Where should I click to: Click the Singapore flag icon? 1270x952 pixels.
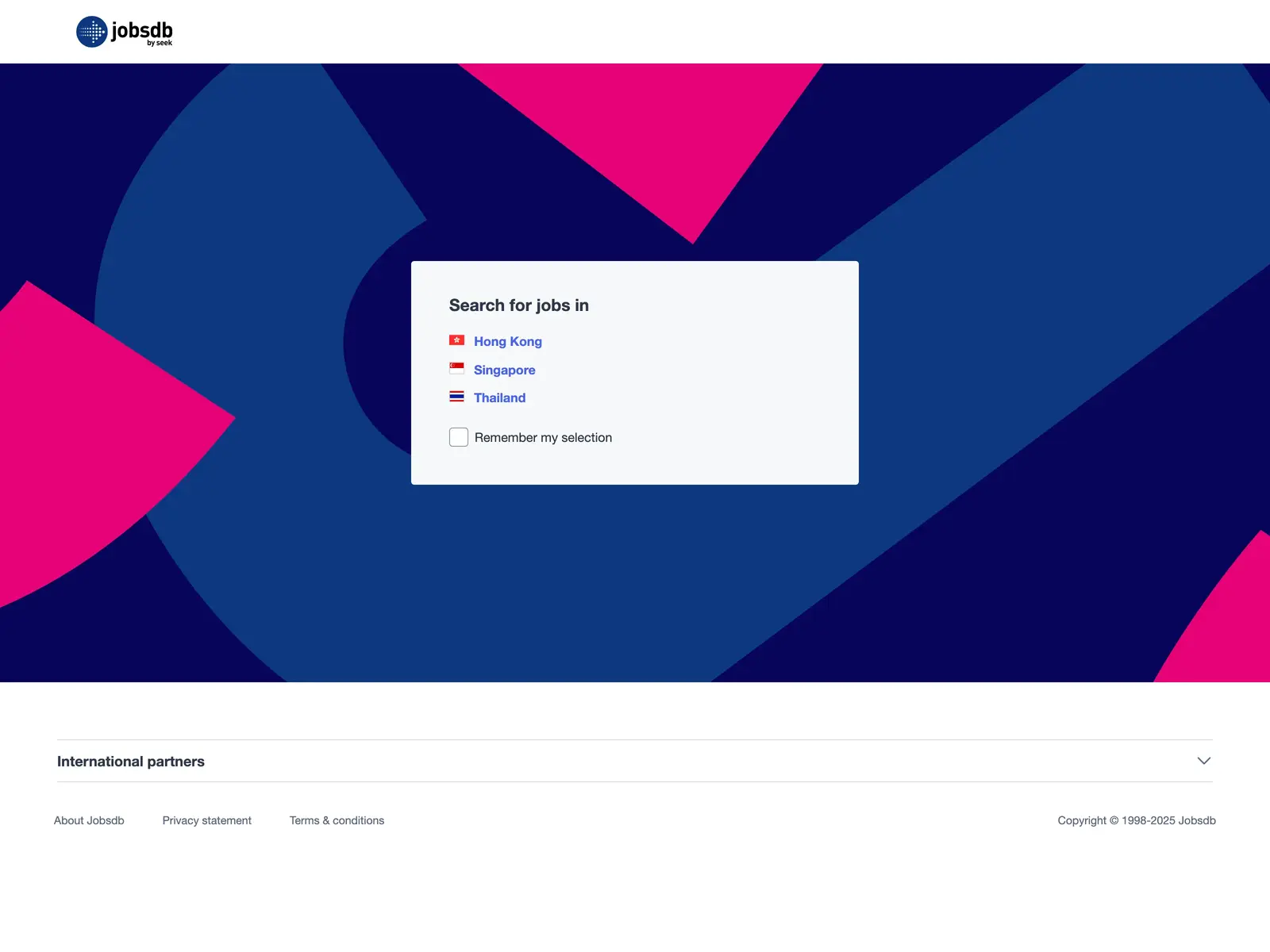tap(456, 368)
